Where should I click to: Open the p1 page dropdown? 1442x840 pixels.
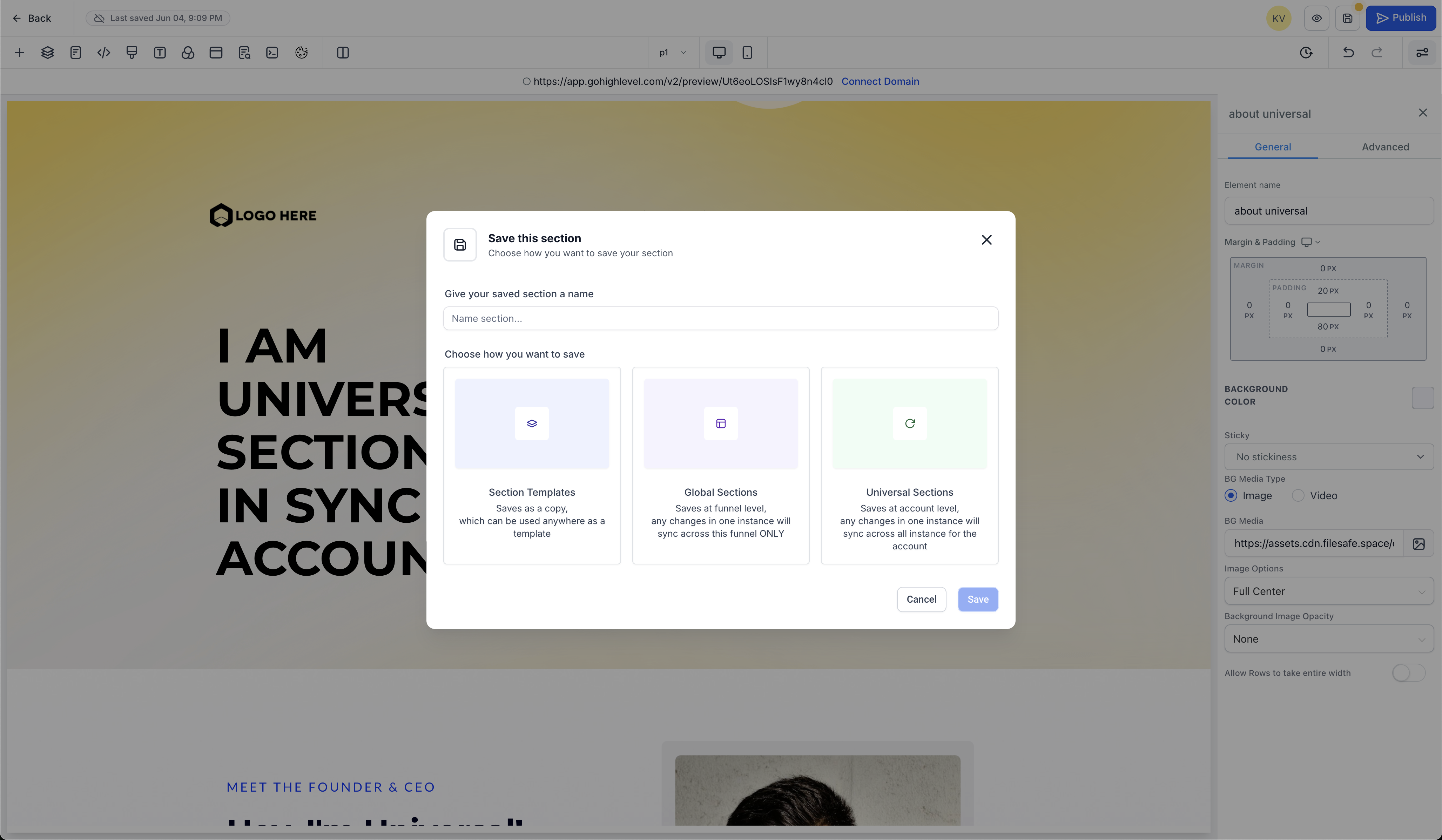tap(672, 52)
